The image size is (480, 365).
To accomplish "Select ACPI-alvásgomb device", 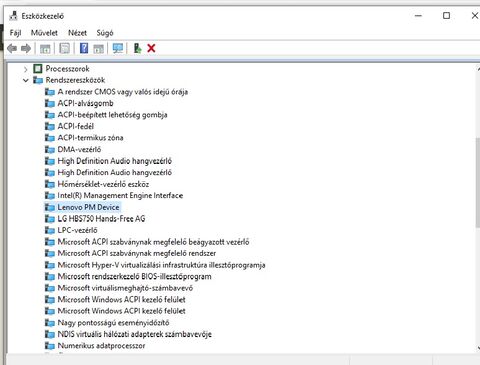I will pyautogui.click(x=85, y=103).
